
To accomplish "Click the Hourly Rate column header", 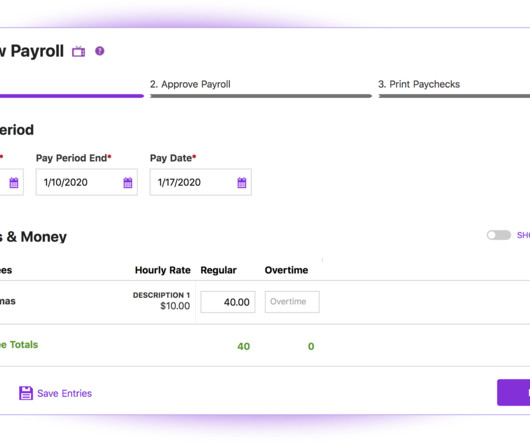I will [163, 270].
